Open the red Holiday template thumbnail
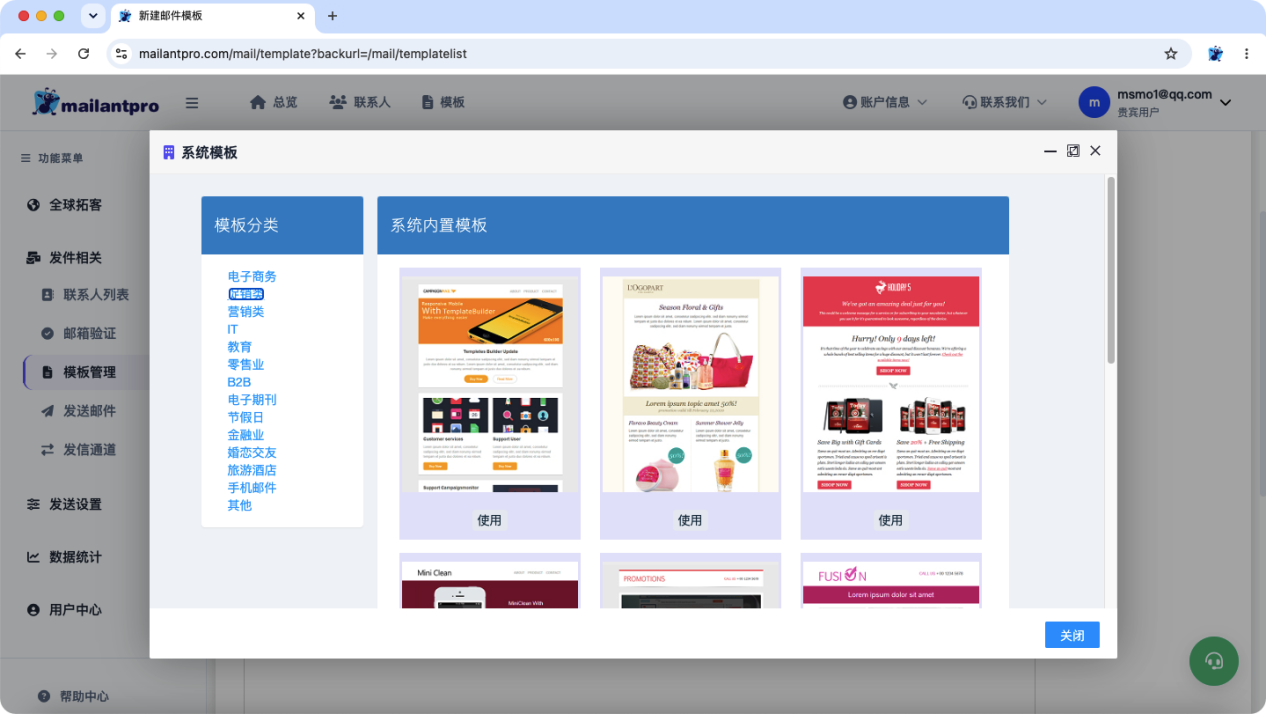 [x=891, y=384]
